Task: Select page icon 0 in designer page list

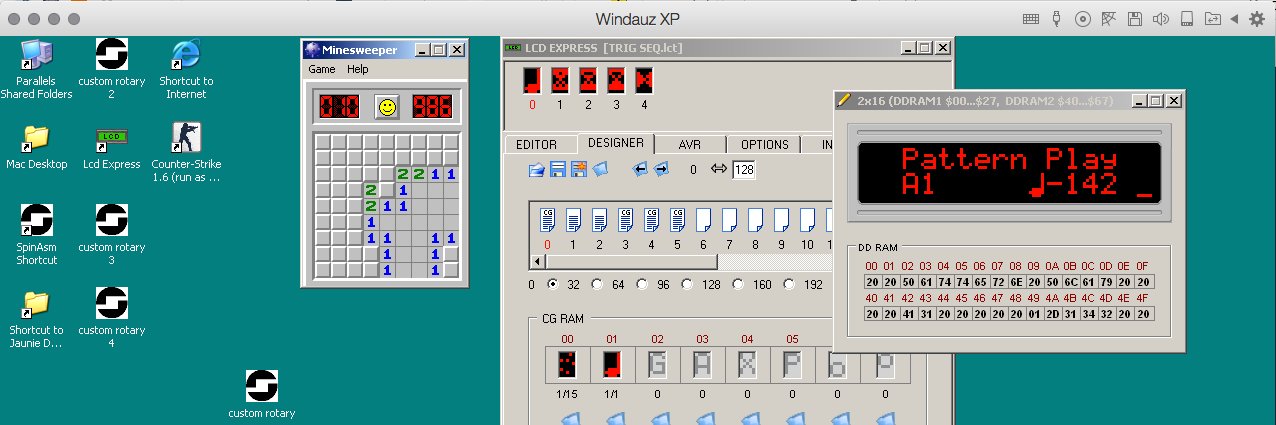Action: (547, 218)
